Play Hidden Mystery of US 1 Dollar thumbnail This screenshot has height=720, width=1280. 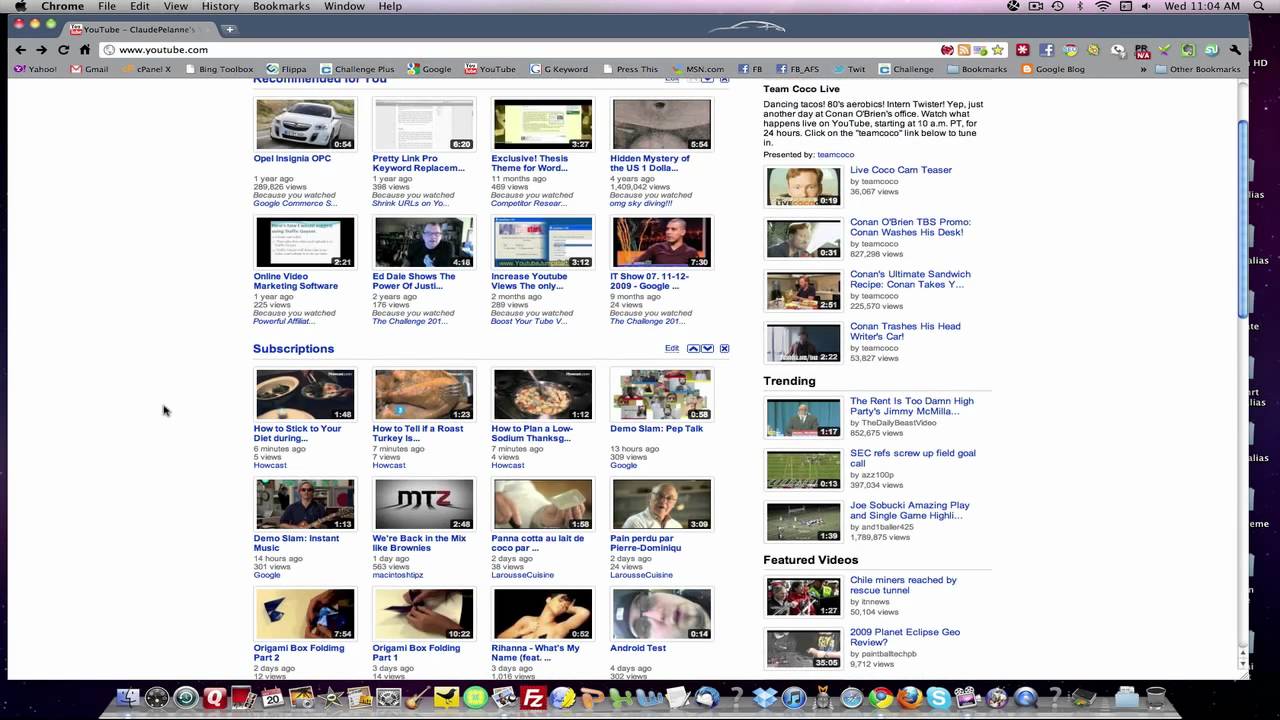(661, 124)
